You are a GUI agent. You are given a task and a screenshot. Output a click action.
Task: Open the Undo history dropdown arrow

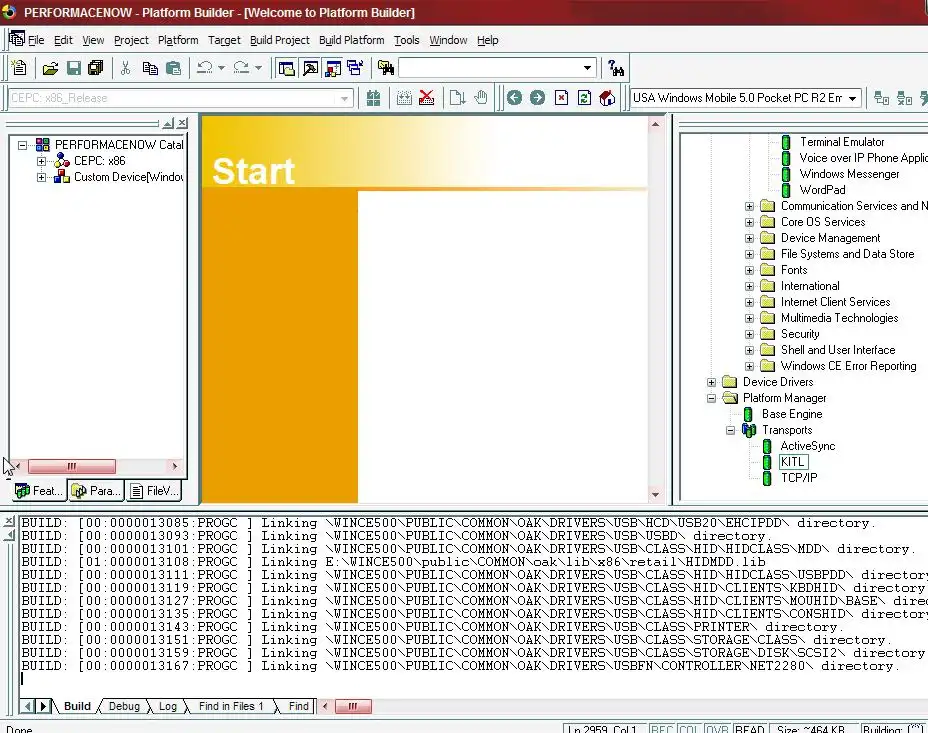coord(221,68)
